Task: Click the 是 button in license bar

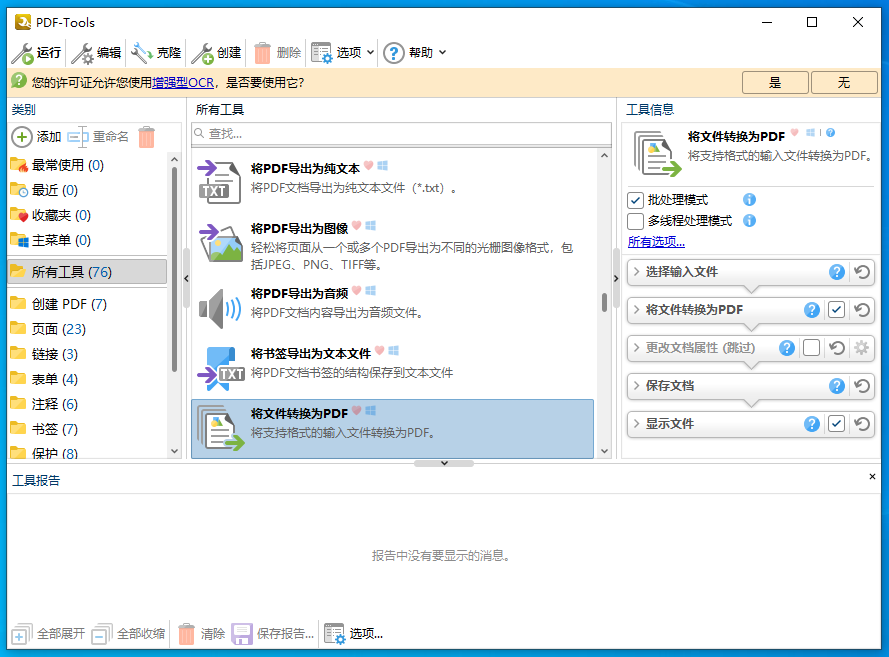Action: (x=775, y=83)
